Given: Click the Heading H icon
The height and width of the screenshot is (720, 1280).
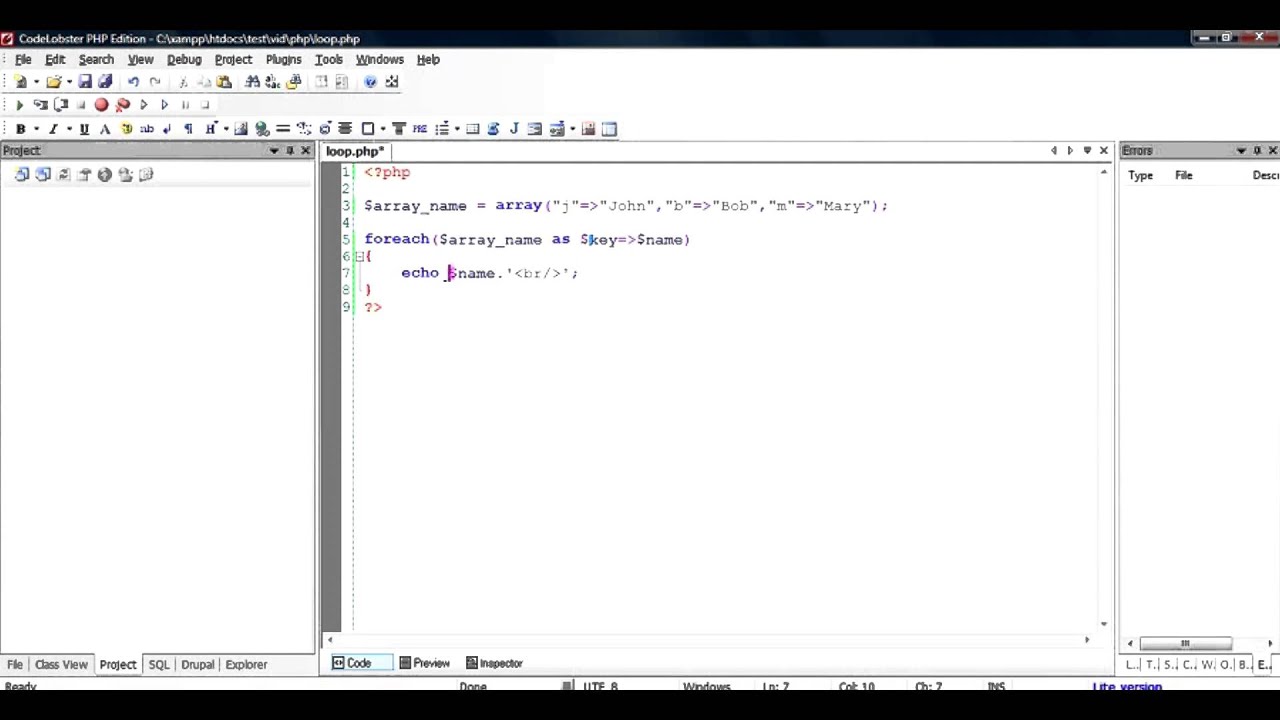Looking at the screenshot, I should click(210, 129).
